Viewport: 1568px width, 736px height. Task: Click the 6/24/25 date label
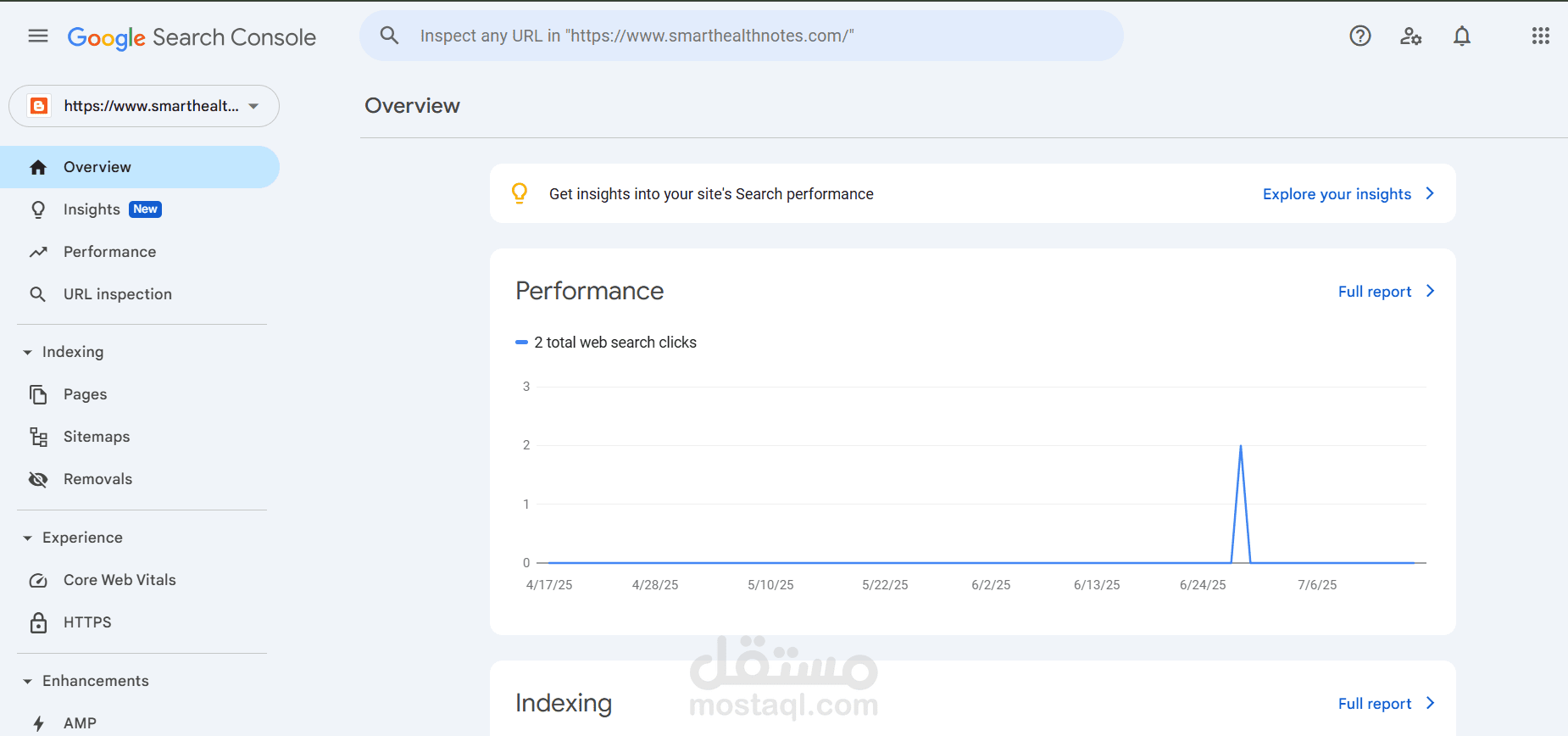click(1203, 585)
